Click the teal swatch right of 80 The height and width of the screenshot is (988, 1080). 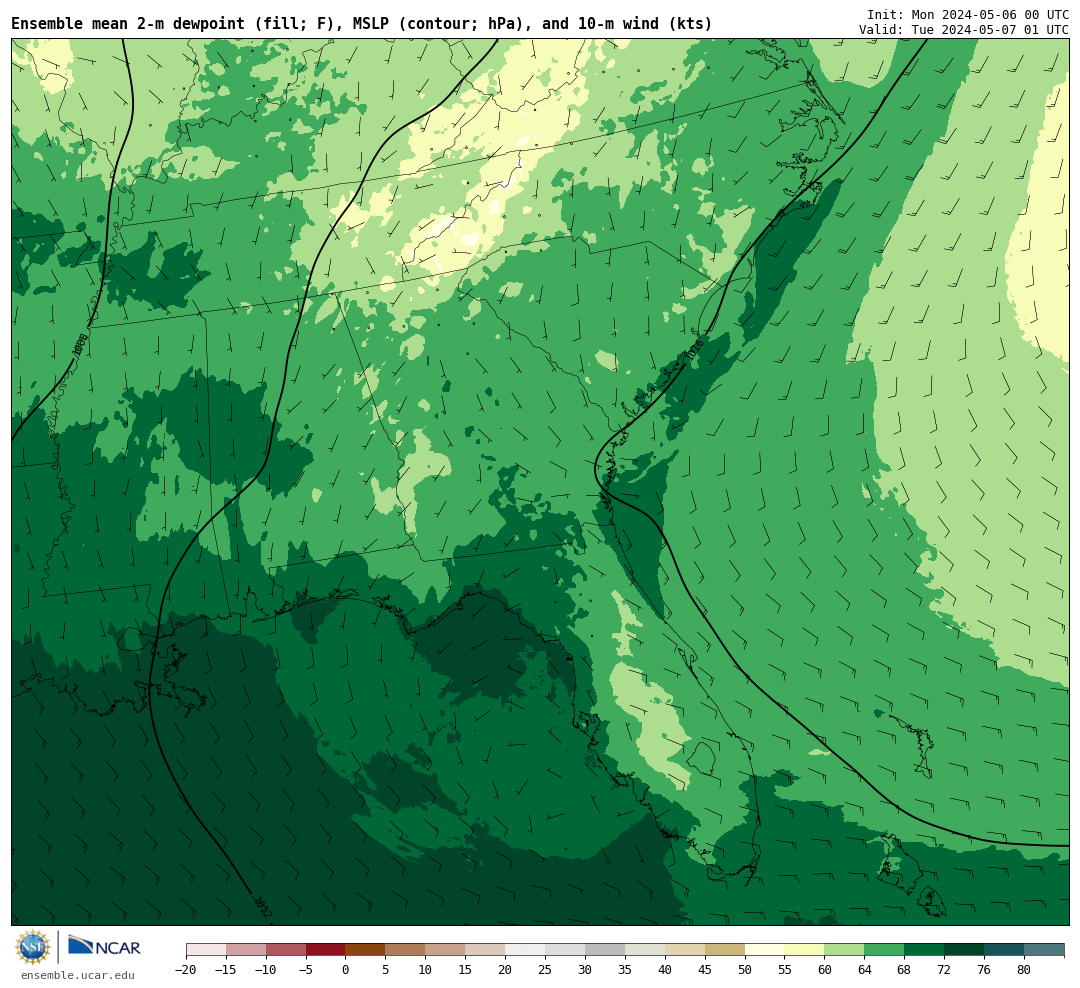point(1044,950)
